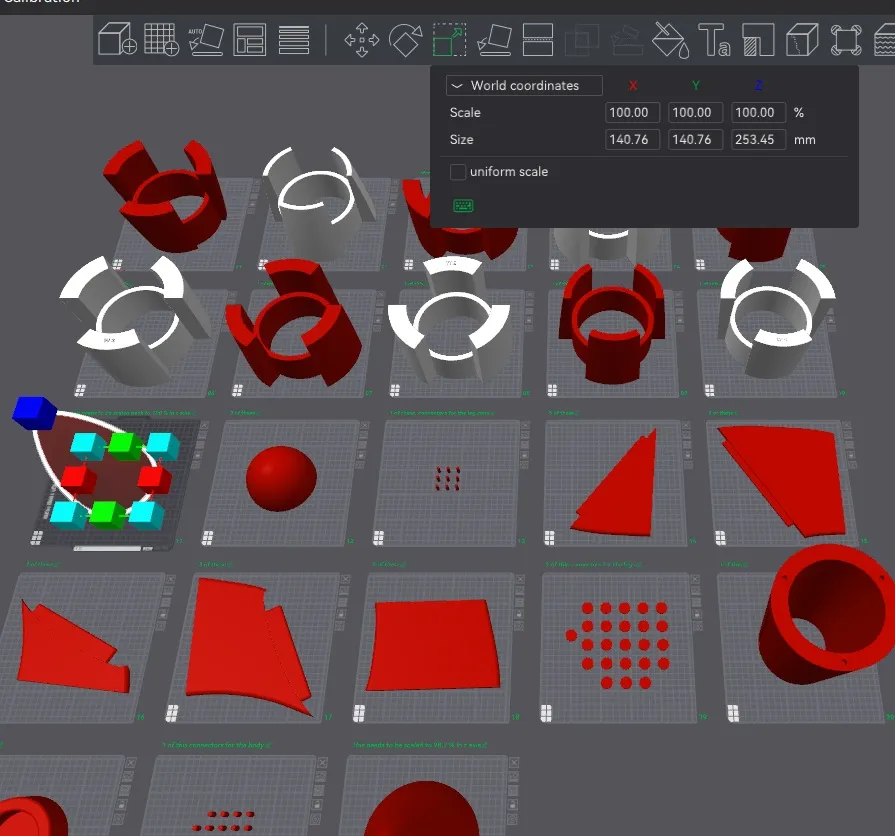This screenshot has height=836, width=895.
Task: Click the Arrange all objects icon
Action: pos(249,39)
